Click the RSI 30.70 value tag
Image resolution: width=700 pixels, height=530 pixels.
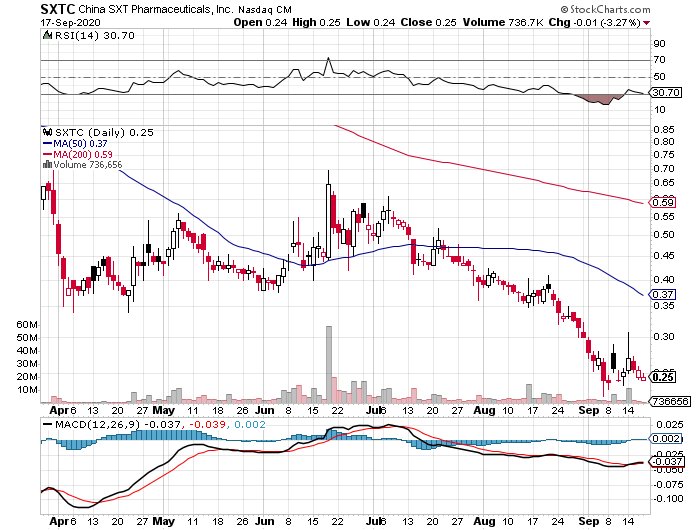666,92
